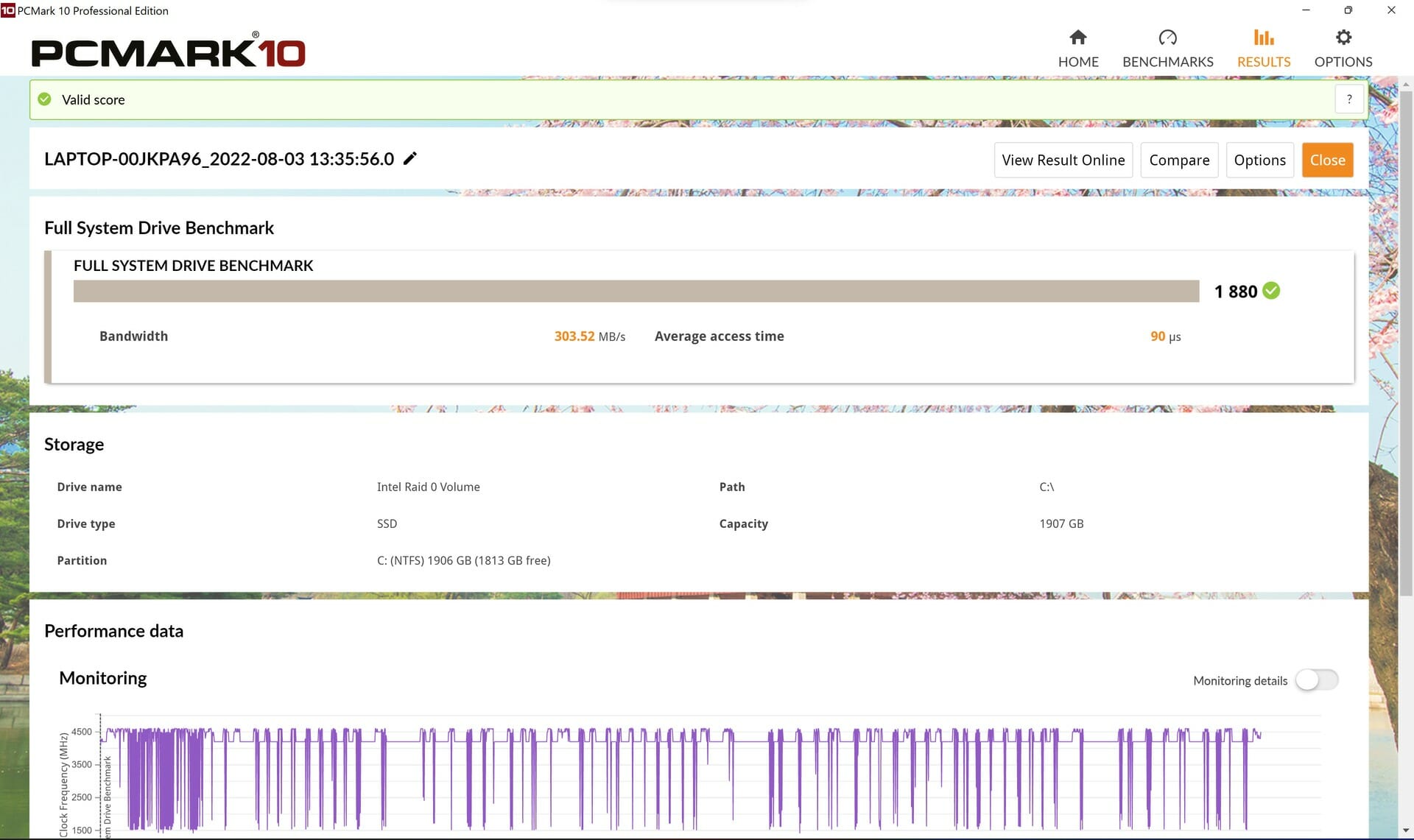Viewport: 1414px width, 840px height.
Task: Click the capacity value 1907 GB
Action: pyautogui.click(x=1061, y=523)
